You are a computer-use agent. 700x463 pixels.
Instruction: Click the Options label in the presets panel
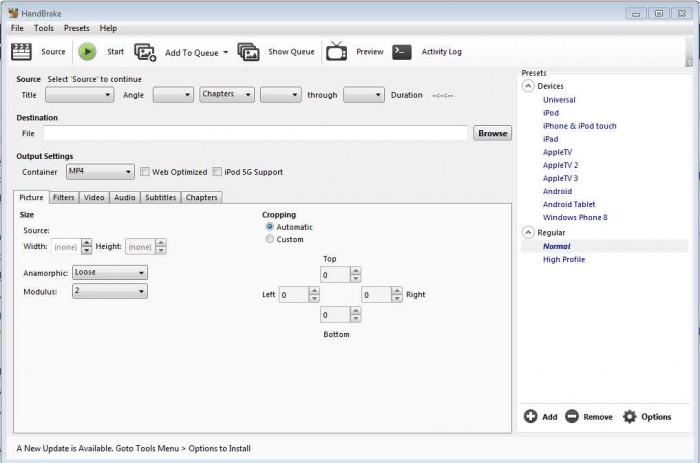click(x=656, y=417)
